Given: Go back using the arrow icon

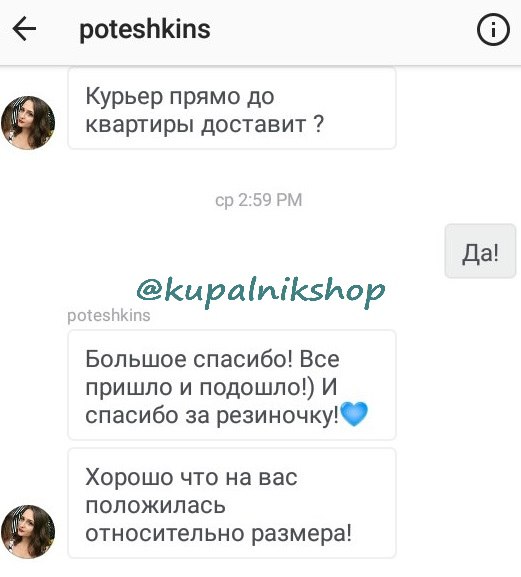Looking at the screenshot, I should point(24,29).
